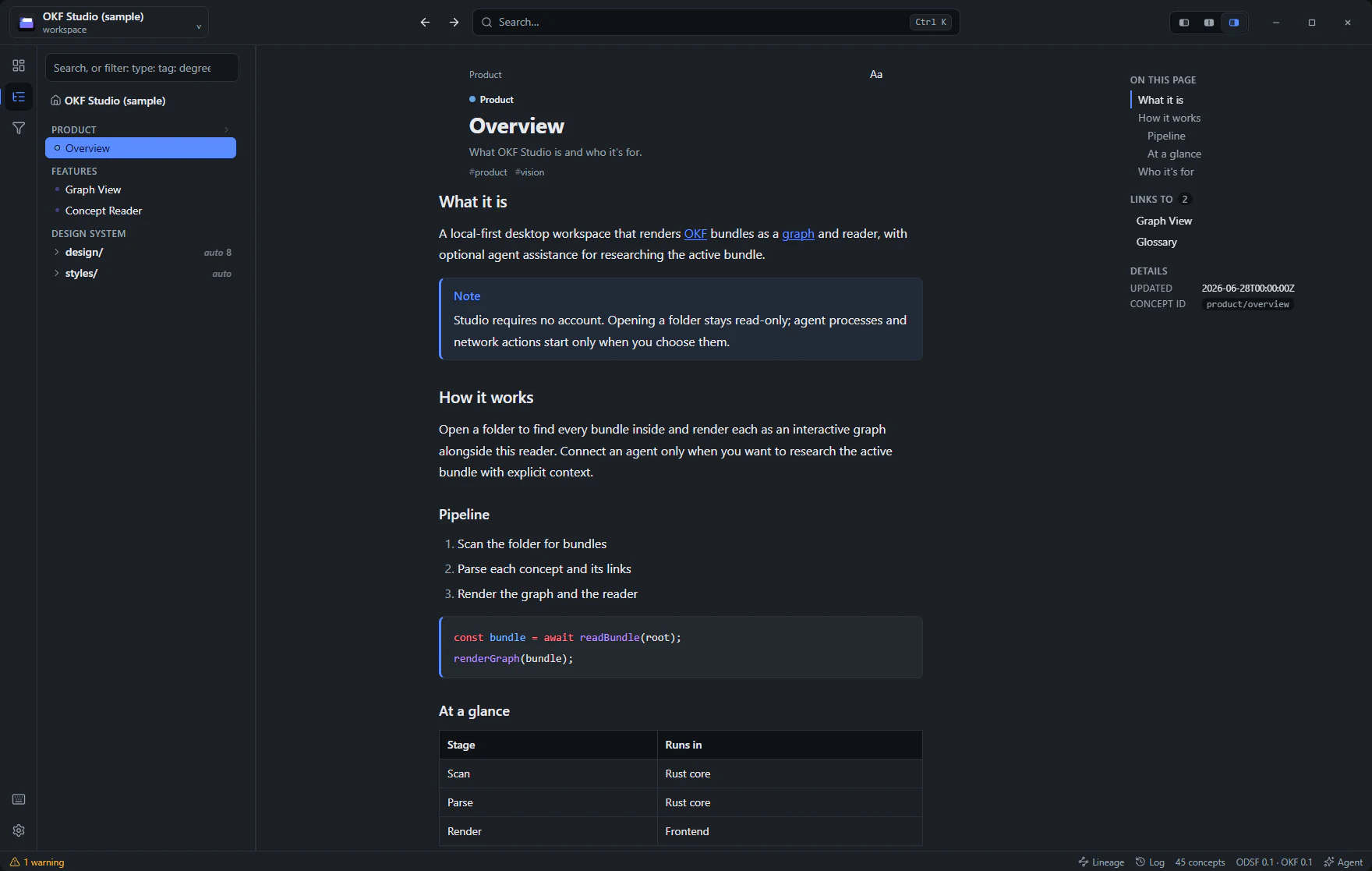Follow the graph link in the paragraph
Viewport: 1372px width, 871px height.
click(x=798, y=233)
